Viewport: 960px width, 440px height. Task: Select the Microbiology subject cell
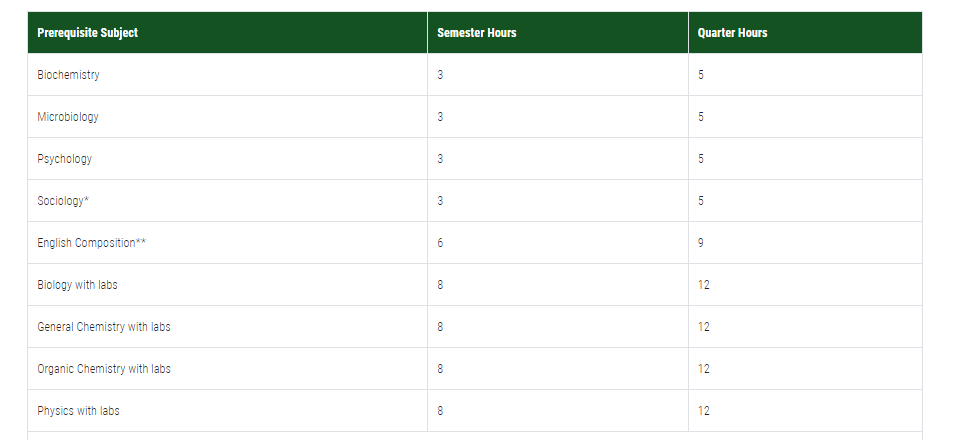click(x=227, y=117)
